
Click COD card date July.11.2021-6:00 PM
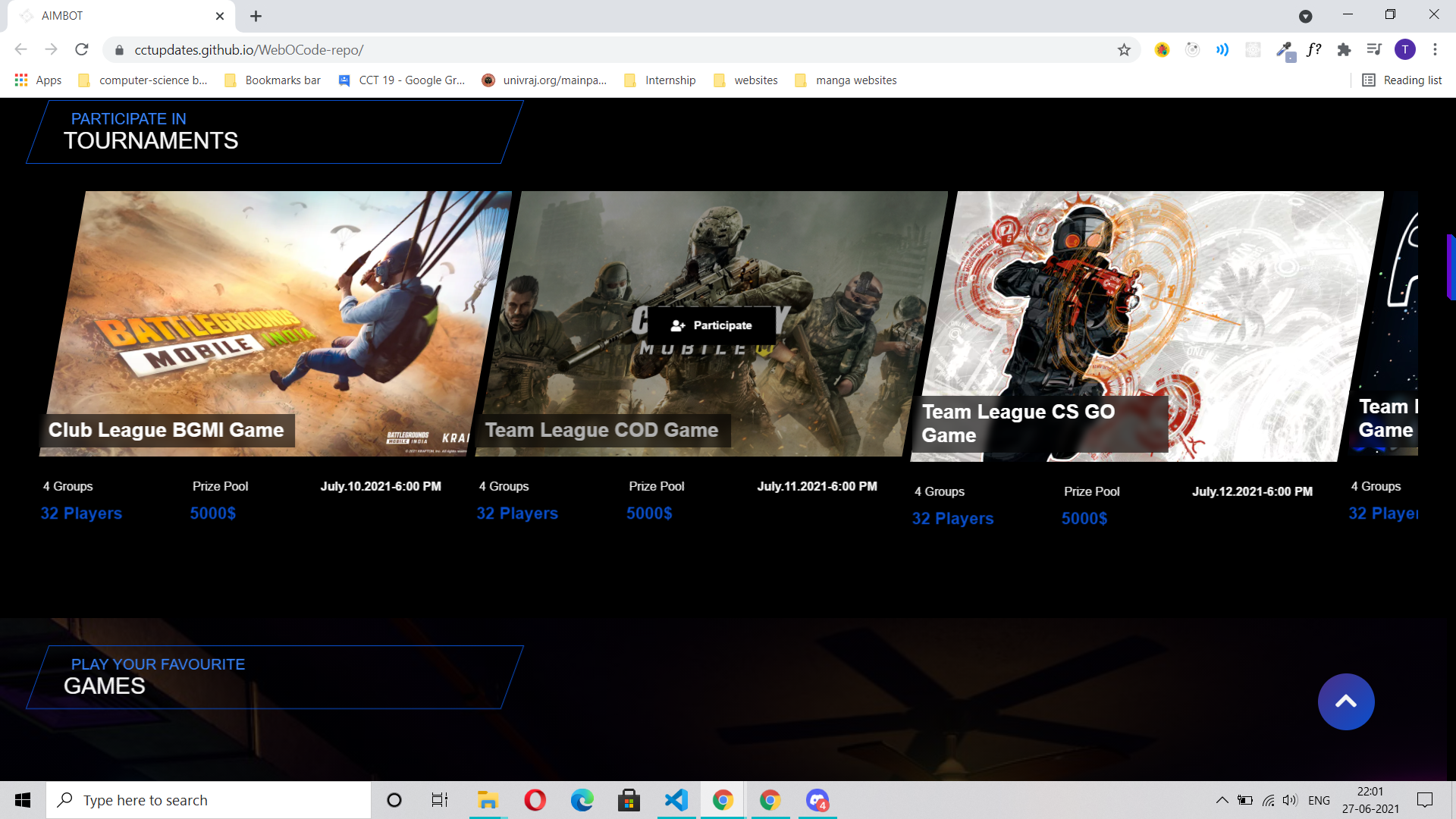click(x=817, y=486)
